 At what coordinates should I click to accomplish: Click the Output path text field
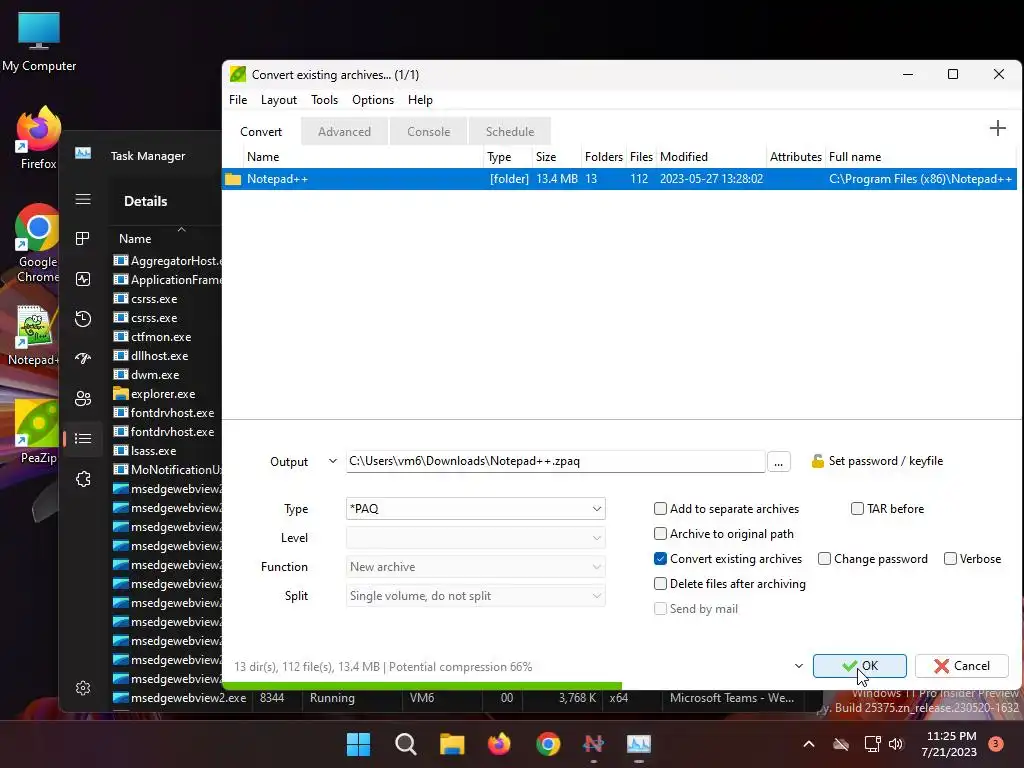coord(555,461)
